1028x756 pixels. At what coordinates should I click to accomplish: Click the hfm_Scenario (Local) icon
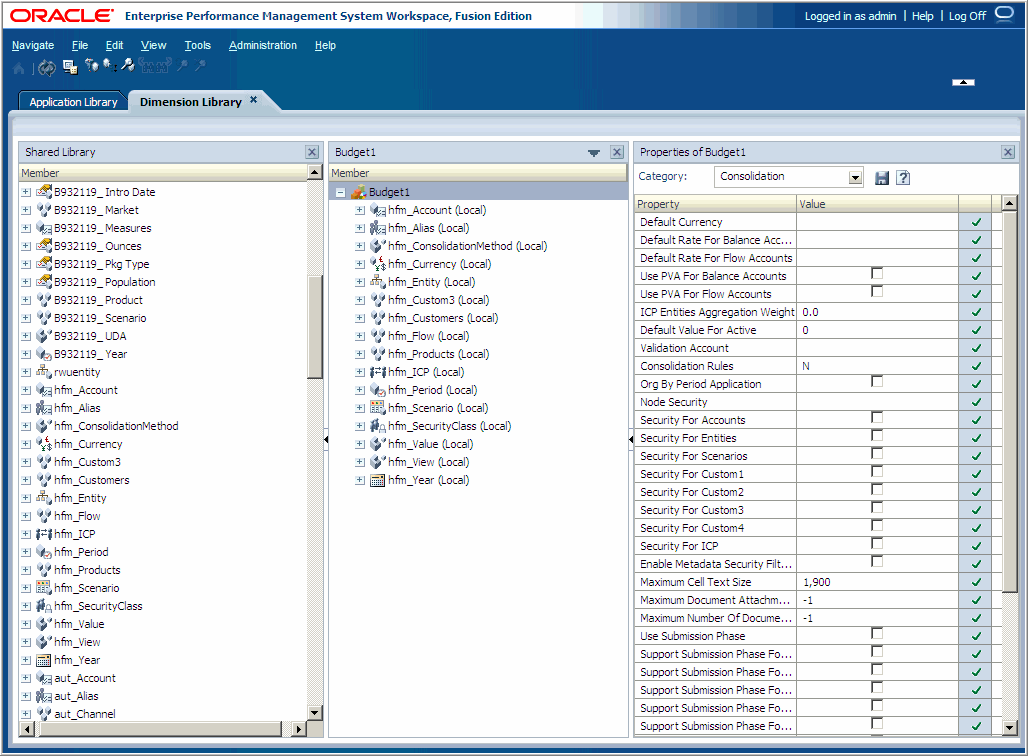pyautogui.click(x=378, y=408)
